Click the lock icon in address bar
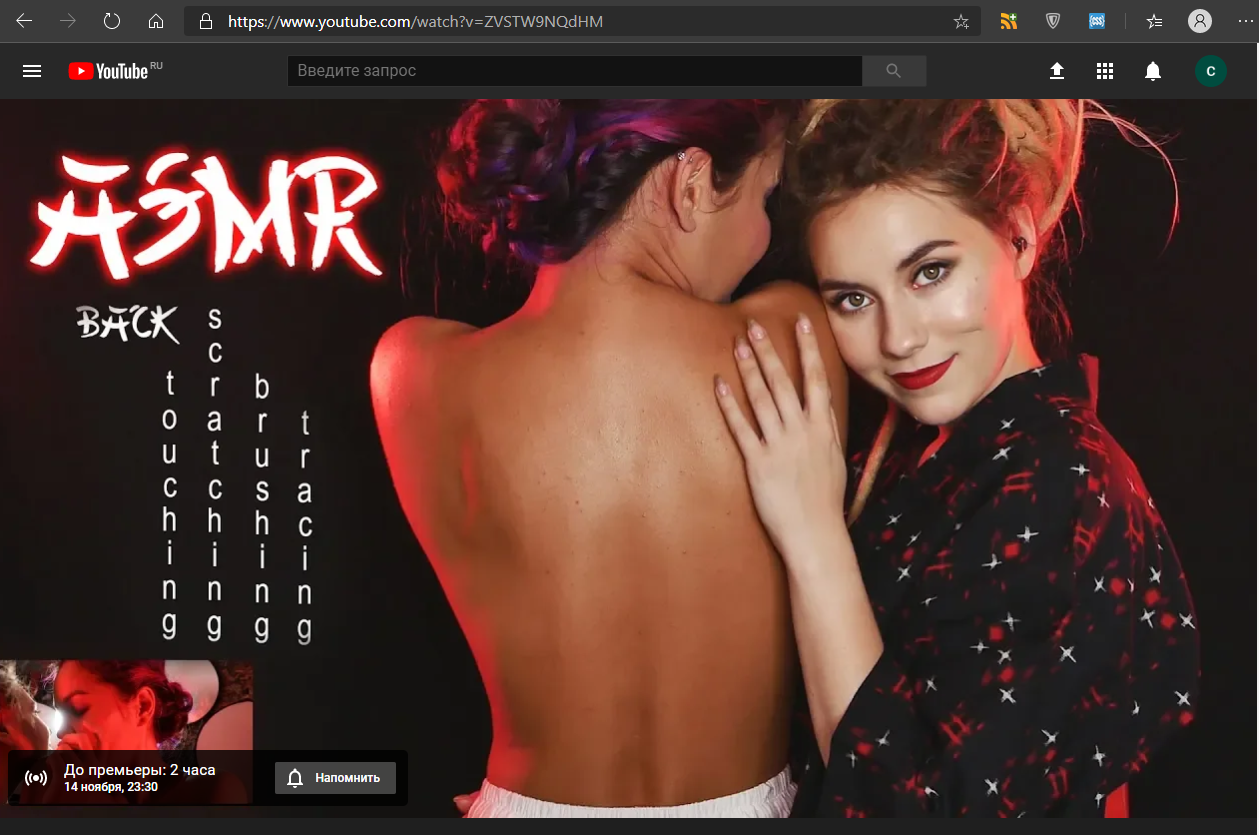Screen dimensions: 1259x835 (206, 21)
